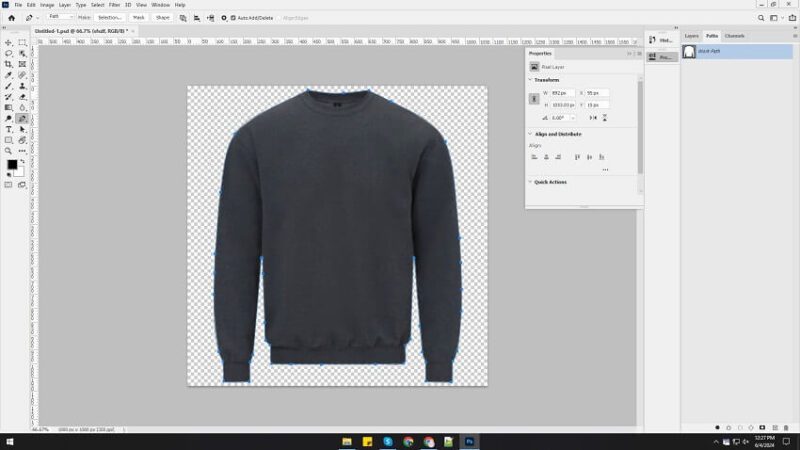The width and height of the screenshot is (800, 450).
Task: Select the Frame tool
Action: [x=22, y=64]
